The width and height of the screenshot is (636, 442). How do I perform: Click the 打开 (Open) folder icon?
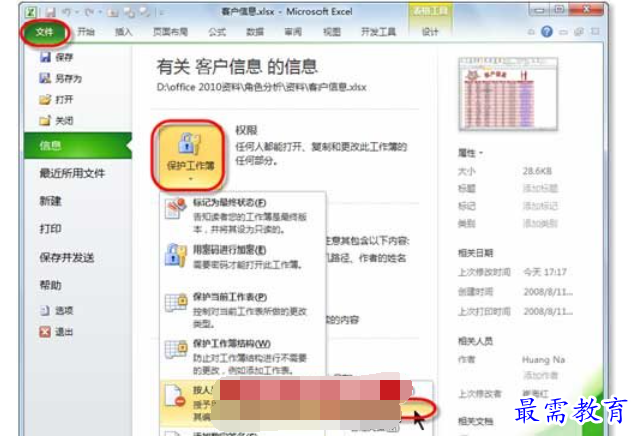tap(45, 99)
